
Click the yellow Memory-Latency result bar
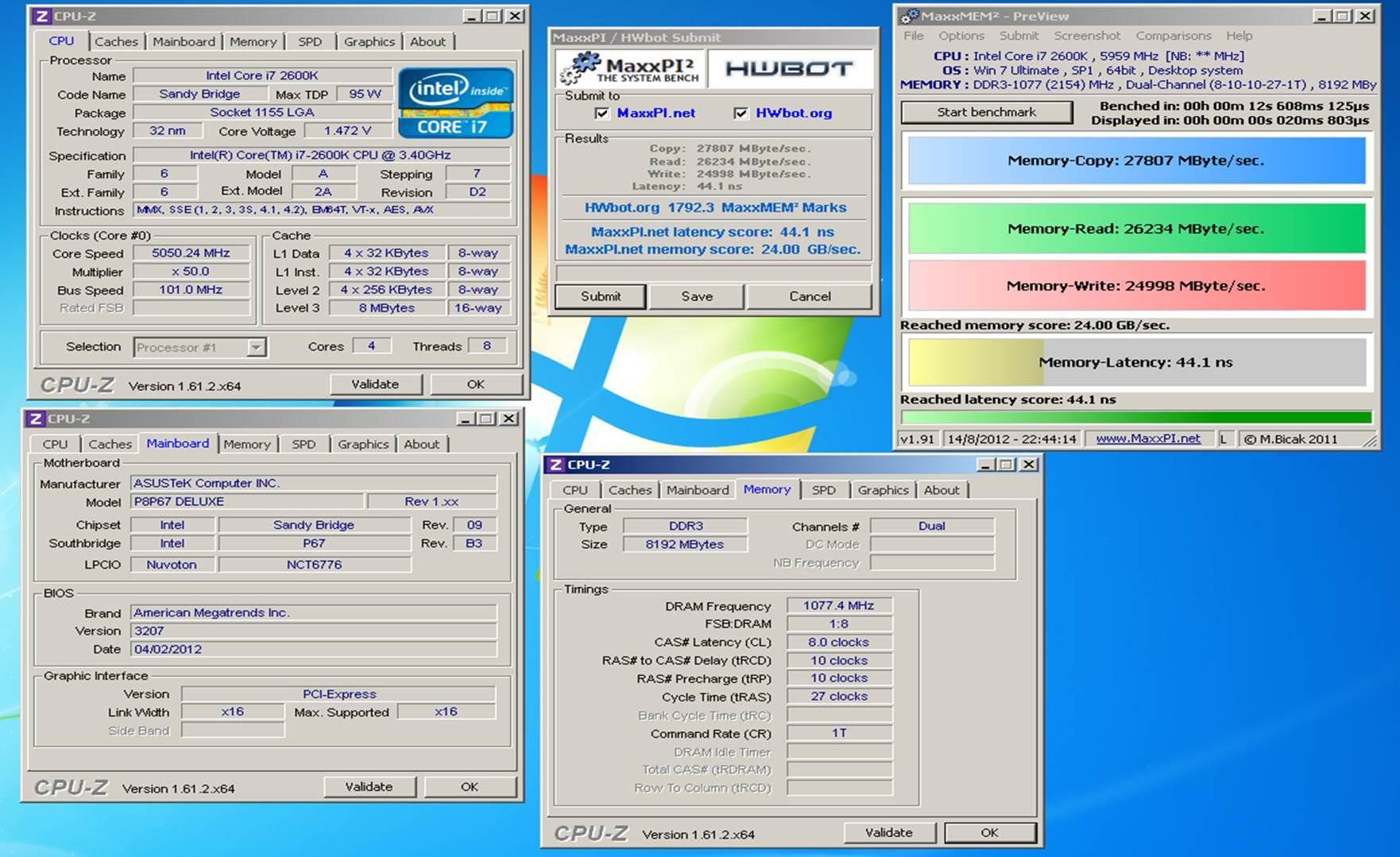click(x=1136, y=362)
